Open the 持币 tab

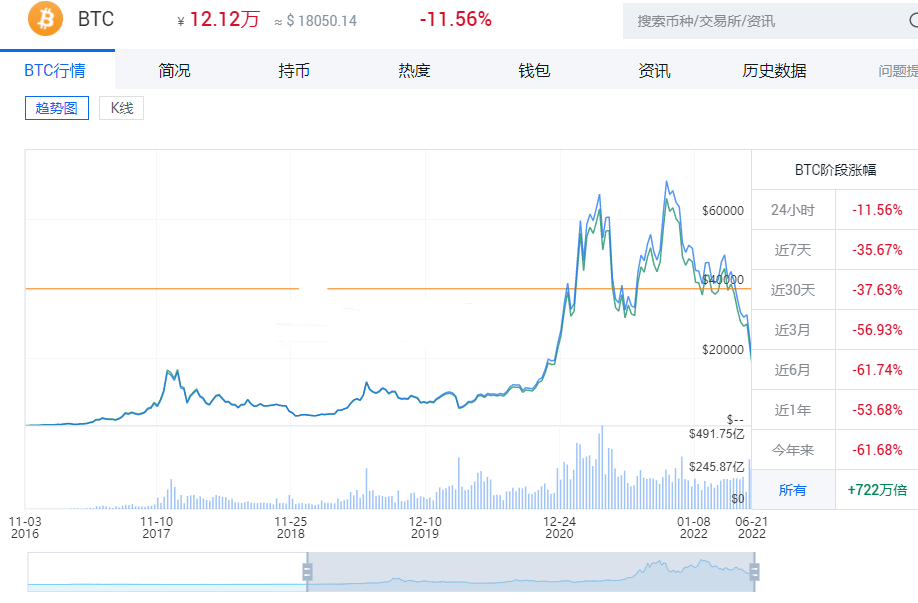(x=294, y=71)
